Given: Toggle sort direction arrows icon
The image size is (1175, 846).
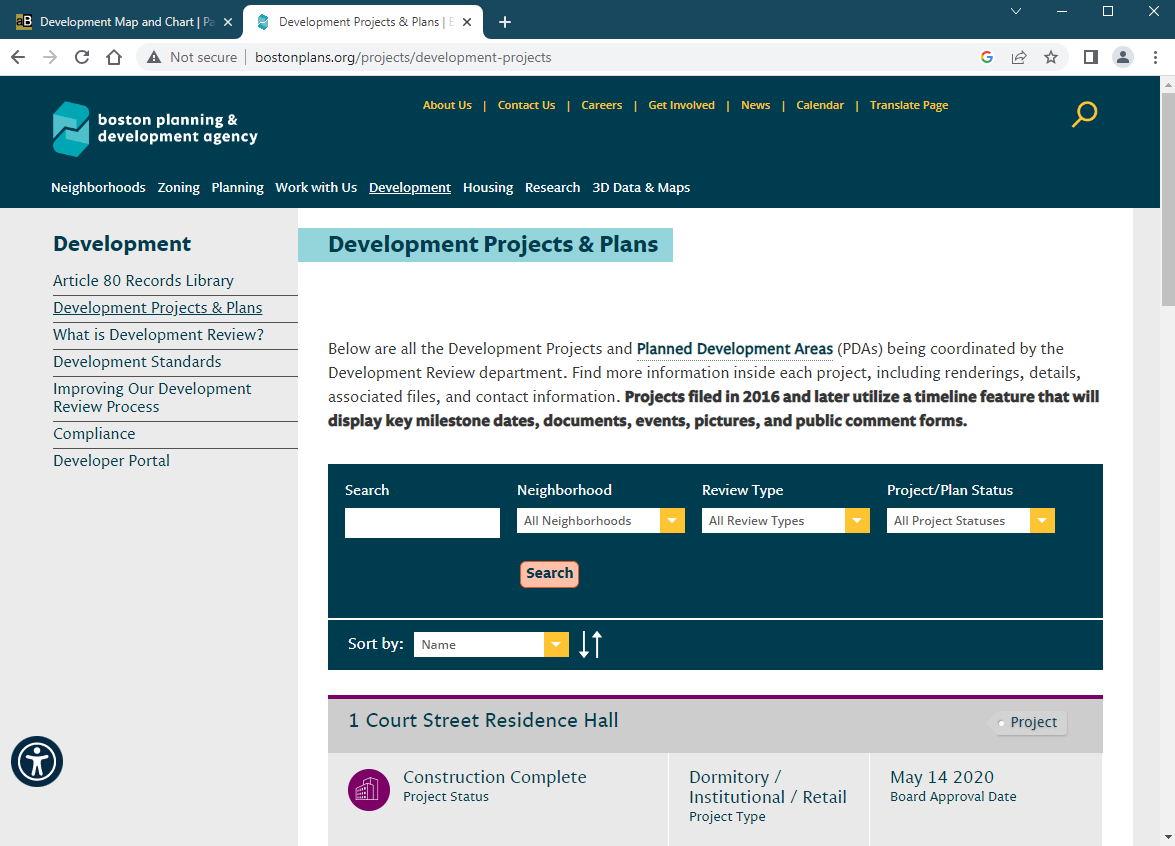Looking at the screenshot, I should [x=590, y=645].
